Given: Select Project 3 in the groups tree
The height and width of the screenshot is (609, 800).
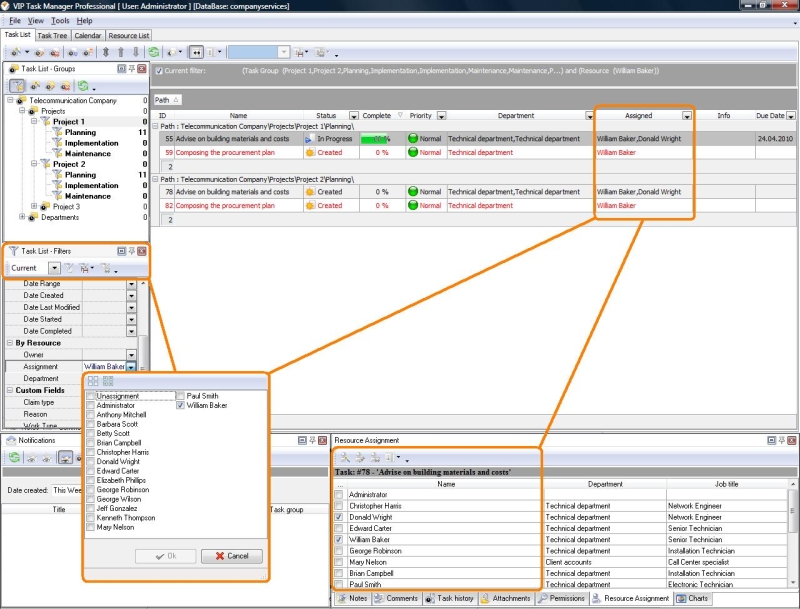Looking at the screenshot, I should click(66, 207).
